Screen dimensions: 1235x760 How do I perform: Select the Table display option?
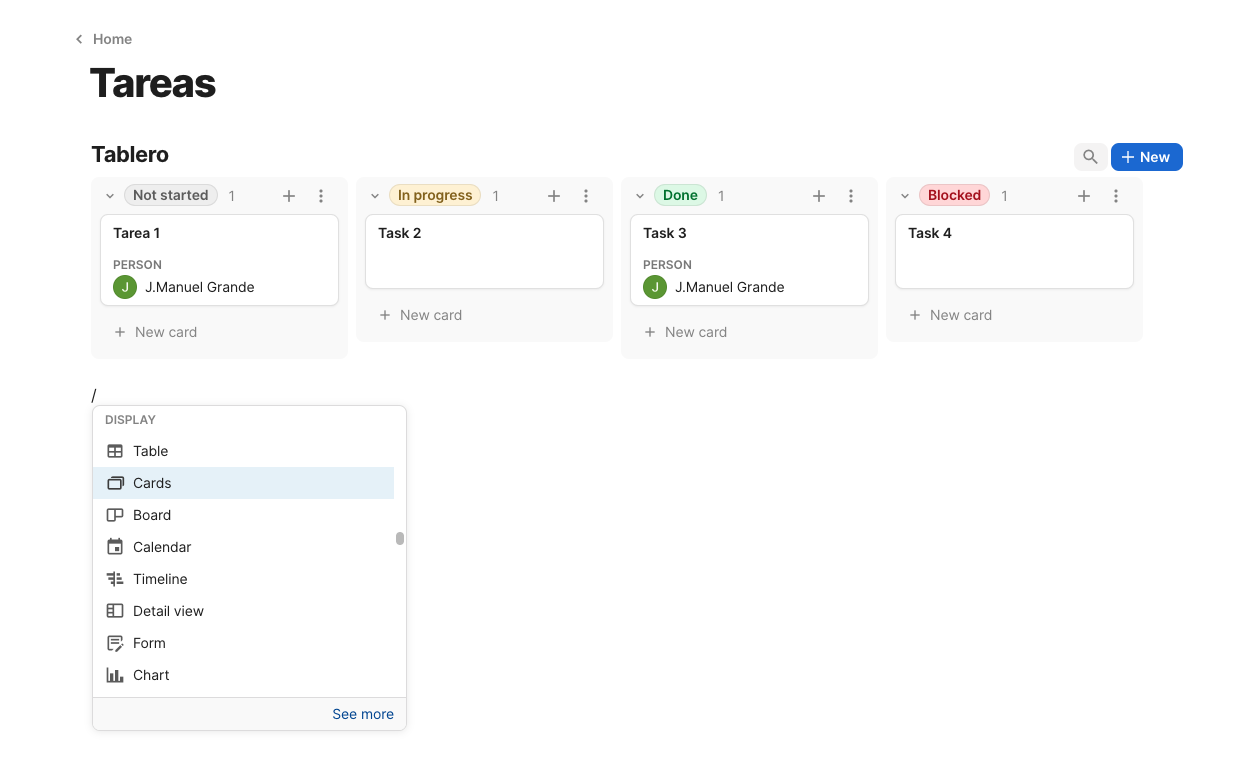pos(150,451)
